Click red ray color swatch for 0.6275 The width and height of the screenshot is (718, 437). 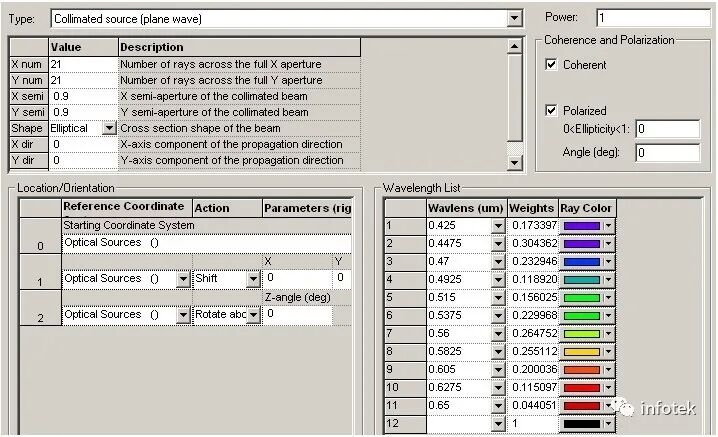(582, 388)
